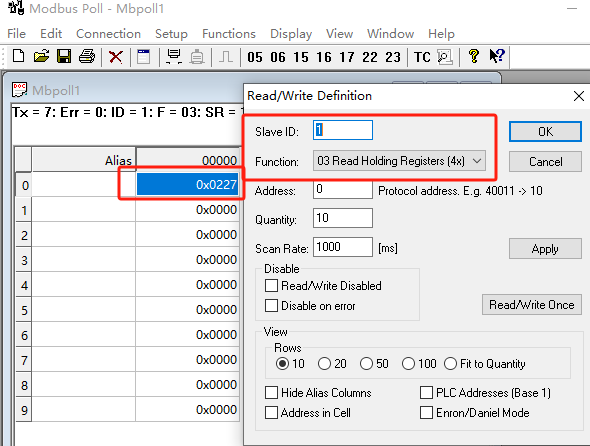Open the Functions menu
This screenshot has width=590, height=446.
[229, 34]
